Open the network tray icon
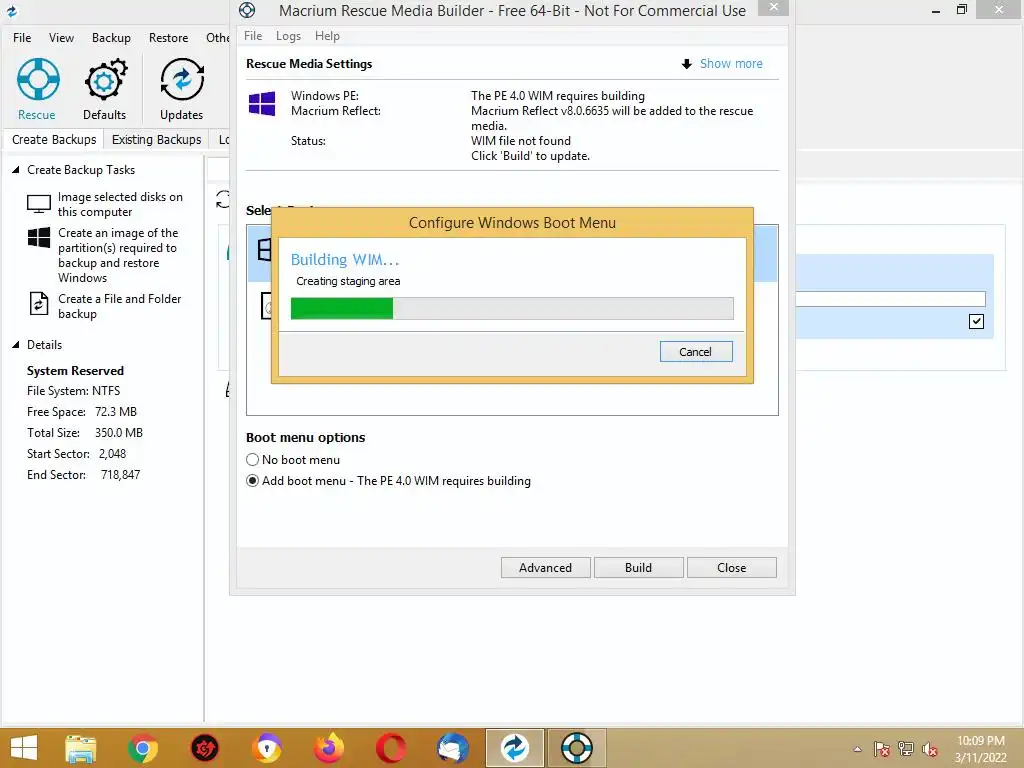This screenshot has height=768, width=1024. pyautogui.click(x=906, y=749)
